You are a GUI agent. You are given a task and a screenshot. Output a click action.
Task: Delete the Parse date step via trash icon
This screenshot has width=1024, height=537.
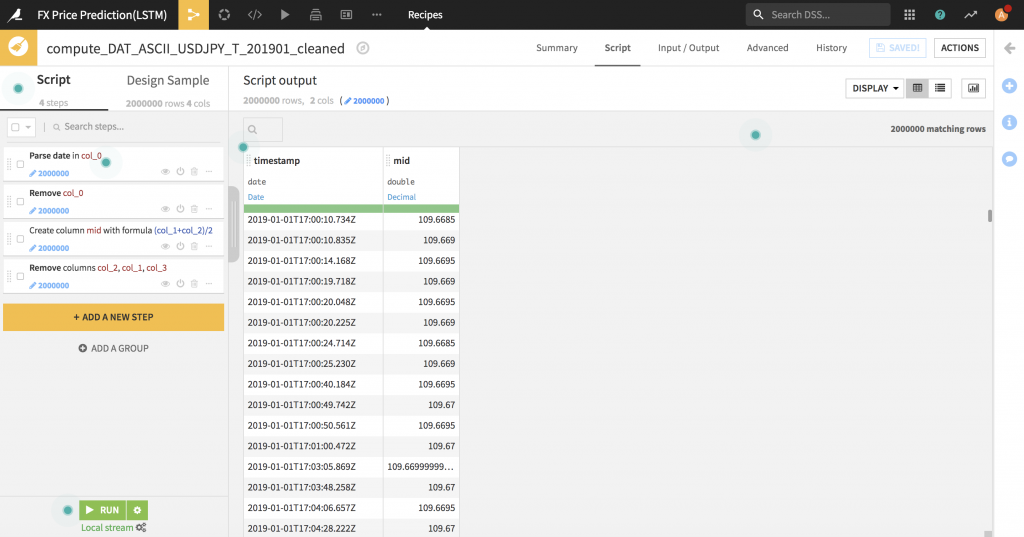point(194,172)
